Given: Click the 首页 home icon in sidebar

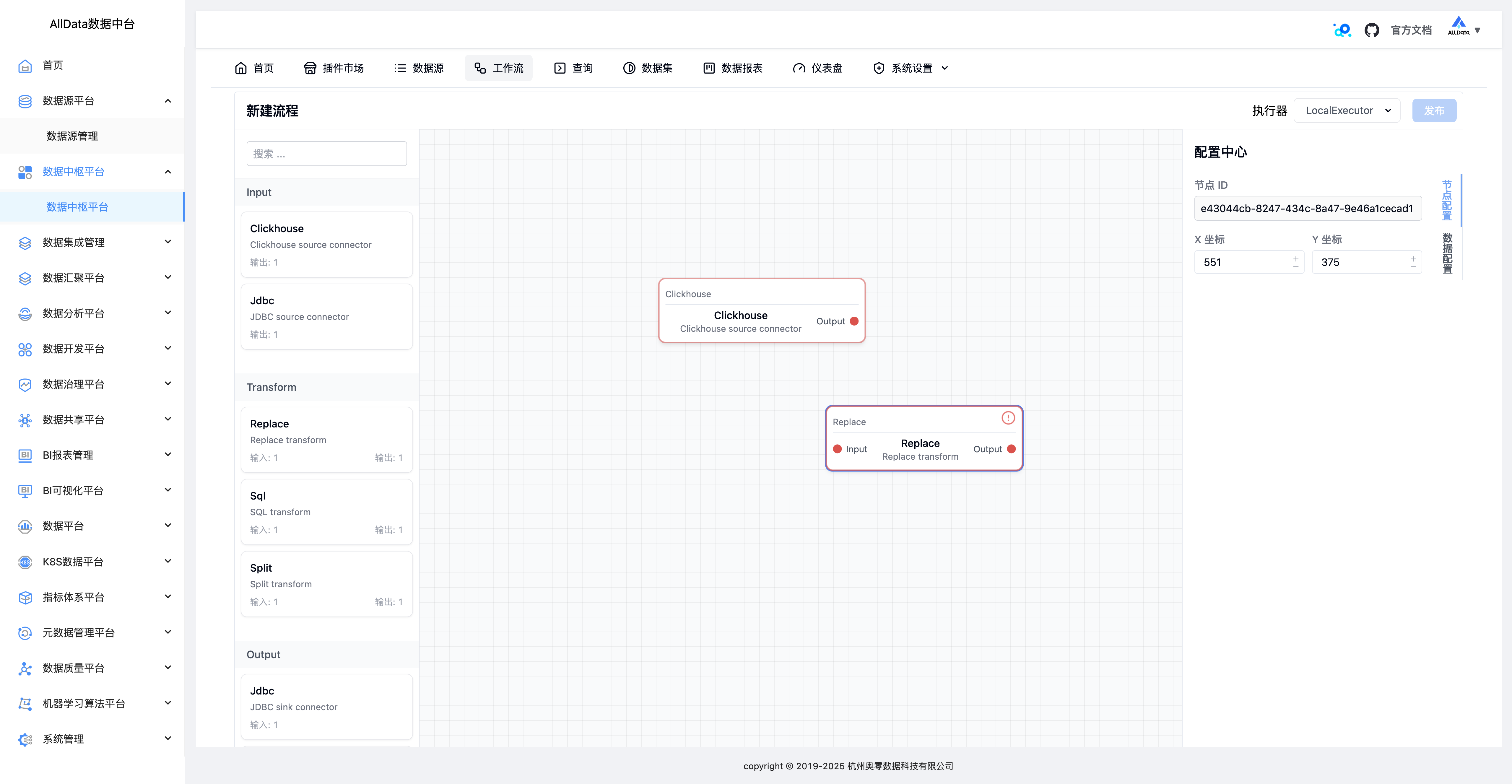Looking at the screenshot, I should click(25, 66).
